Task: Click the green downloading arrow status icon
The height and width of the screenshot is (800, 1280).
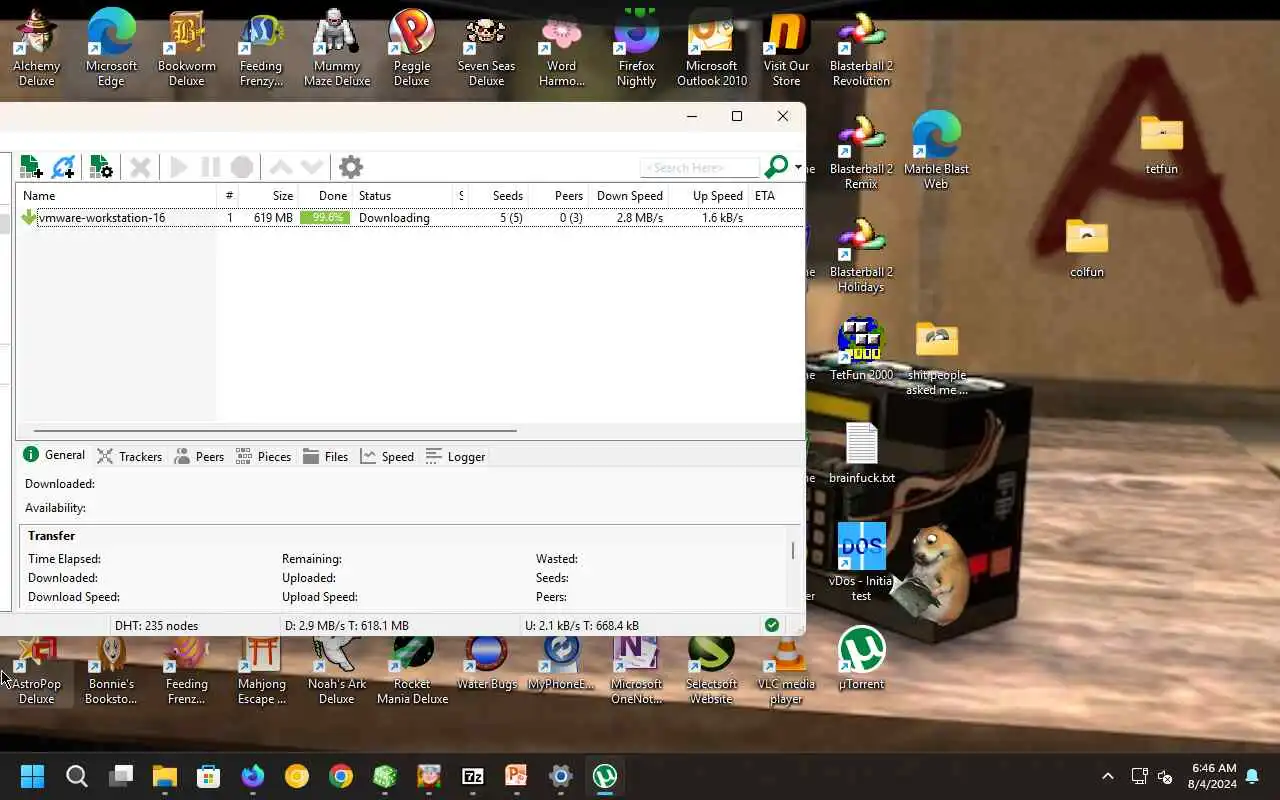Action: coord(29,217)
